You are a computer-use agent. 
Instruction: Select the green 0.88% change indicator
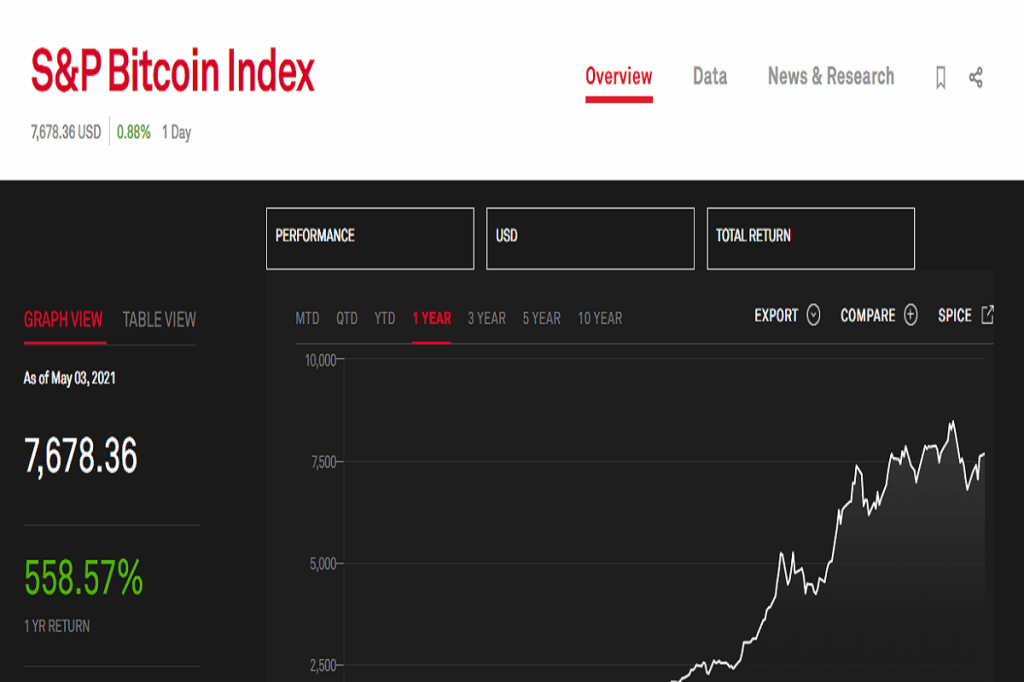136,130
